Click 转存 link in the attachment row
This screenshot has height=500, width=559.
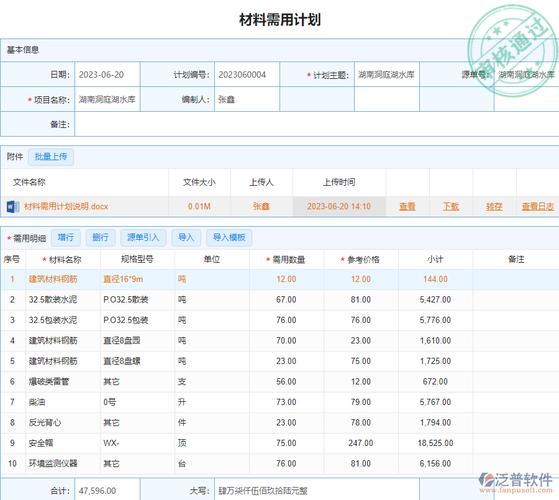tap(494, 206)
